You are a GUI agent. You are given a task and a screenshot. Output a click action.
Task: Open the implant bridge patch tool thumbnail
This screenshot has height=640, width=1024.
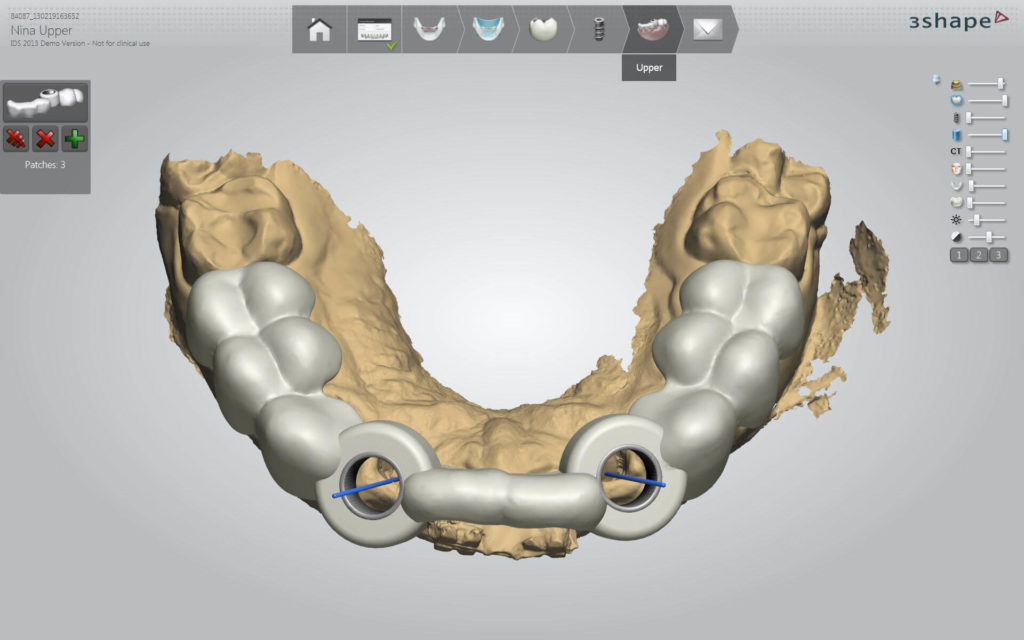click(x=45, y=102)
